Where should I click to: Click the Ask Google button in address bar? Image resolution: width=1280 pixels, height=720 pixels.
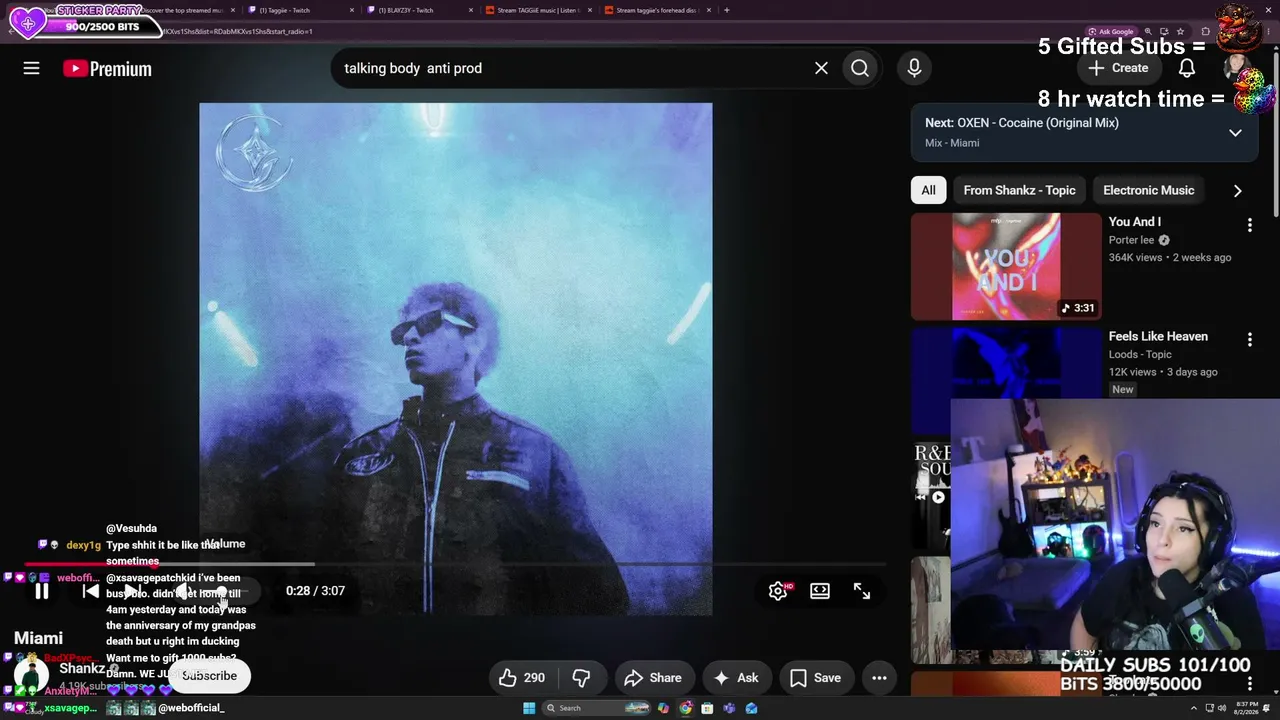1111,31
